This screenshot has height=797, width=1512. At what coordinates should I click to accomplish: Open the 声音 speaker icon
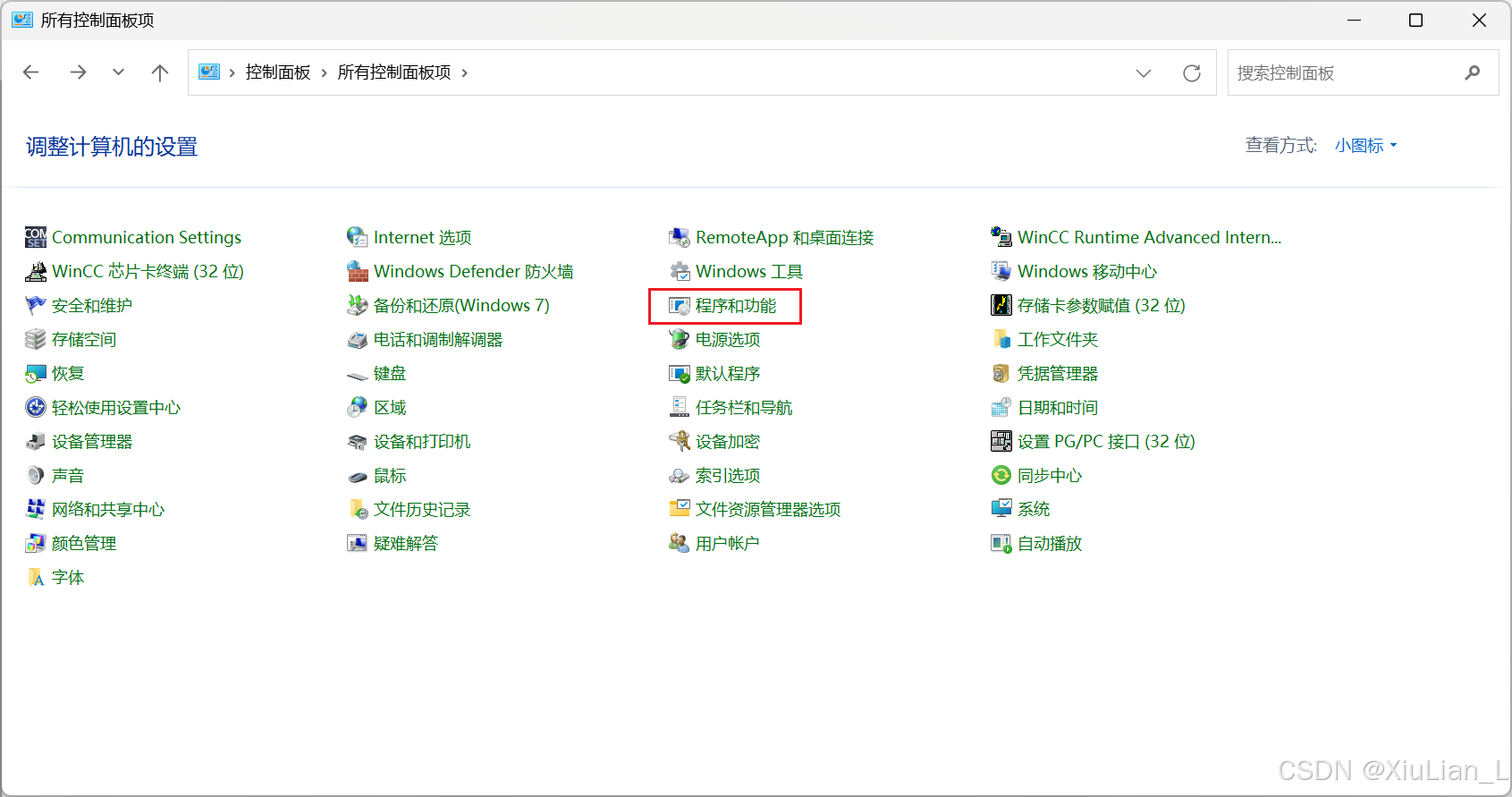(x=36, y=475)
